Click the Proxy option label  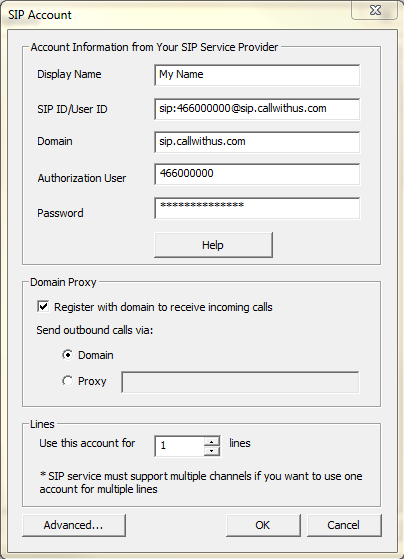point(92,381)
